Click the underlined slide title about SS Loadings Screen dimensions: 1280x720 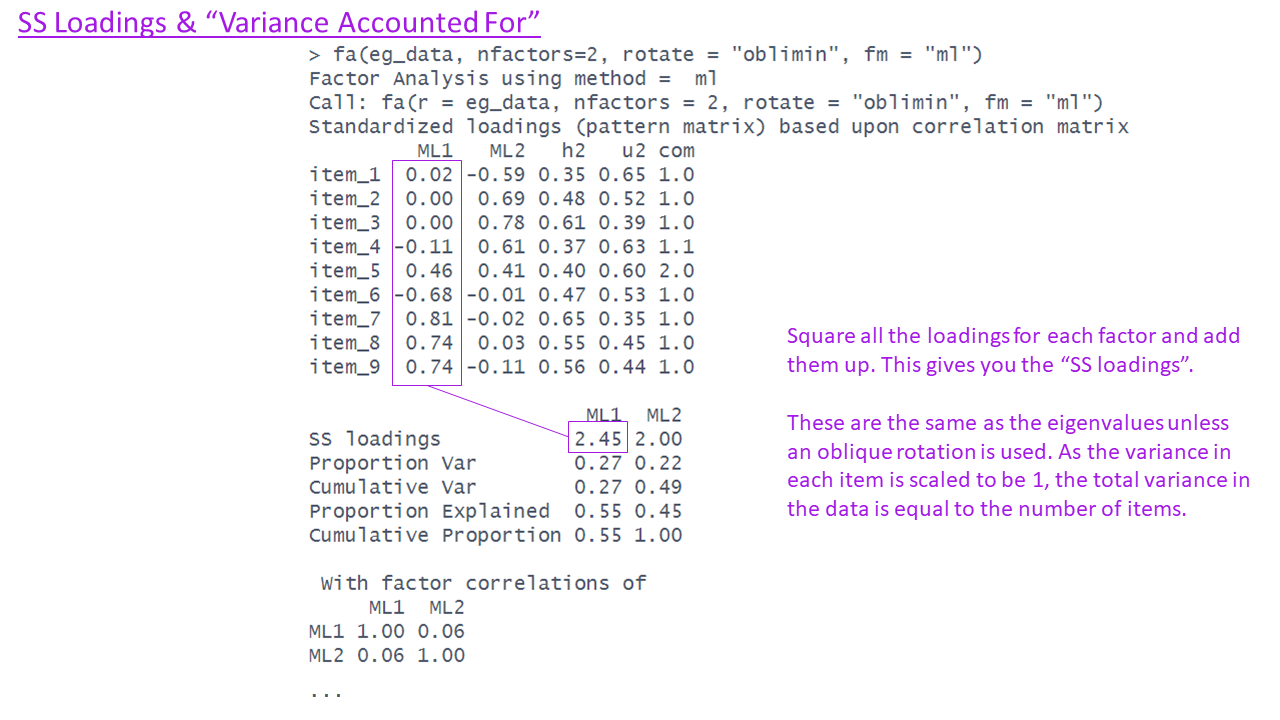pos(279,23)
